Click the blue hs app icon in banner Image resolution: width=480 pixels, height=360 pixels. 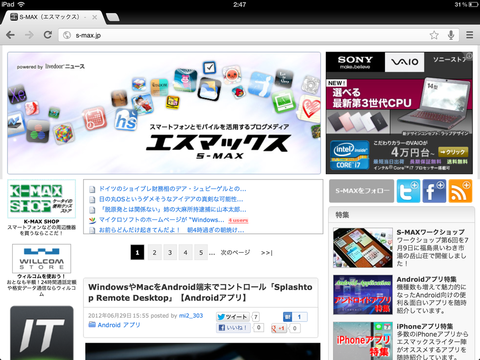(x=126, y=120)
